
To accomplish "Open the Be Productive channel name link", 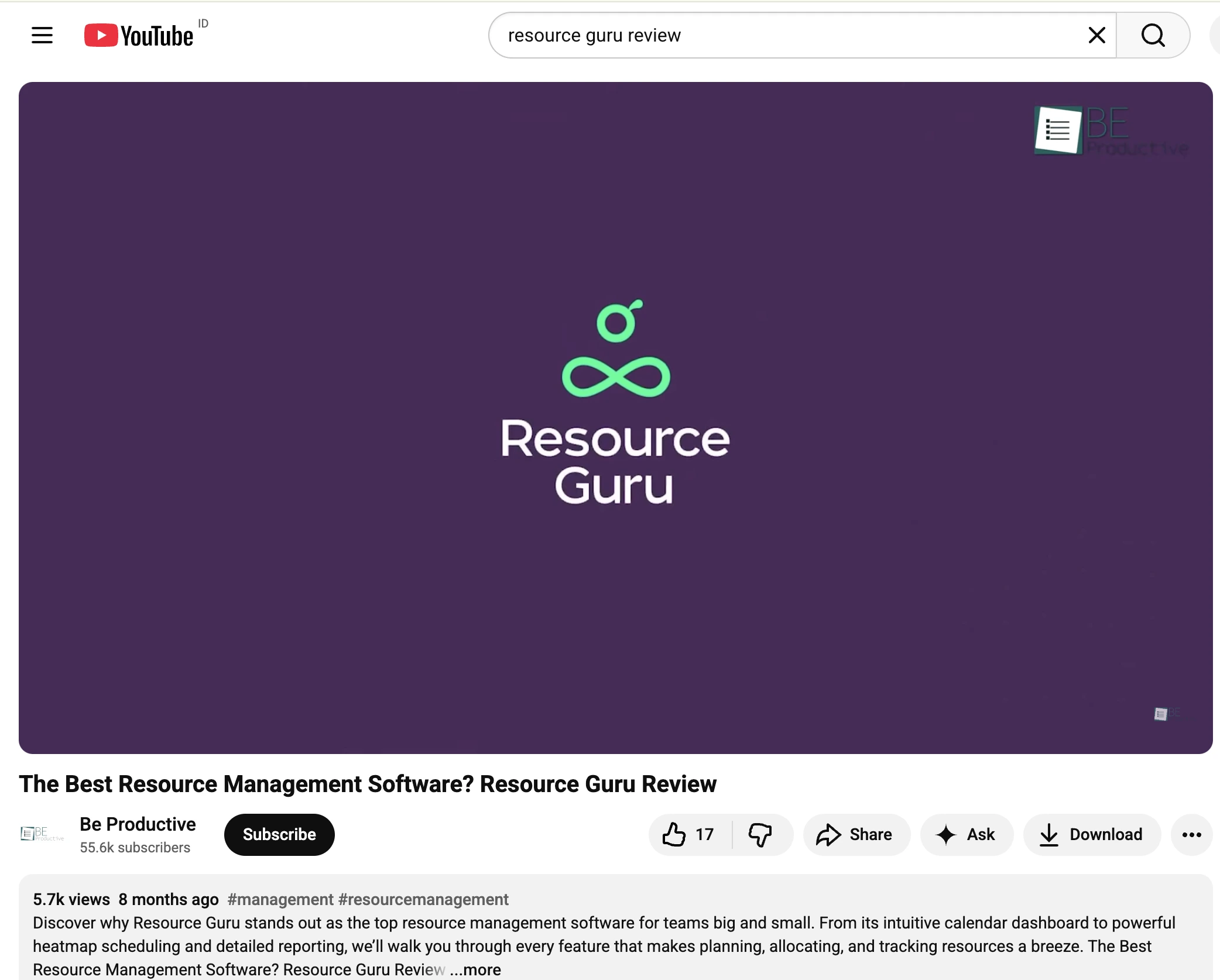I will pyautogui.click(x=138, y=824).
